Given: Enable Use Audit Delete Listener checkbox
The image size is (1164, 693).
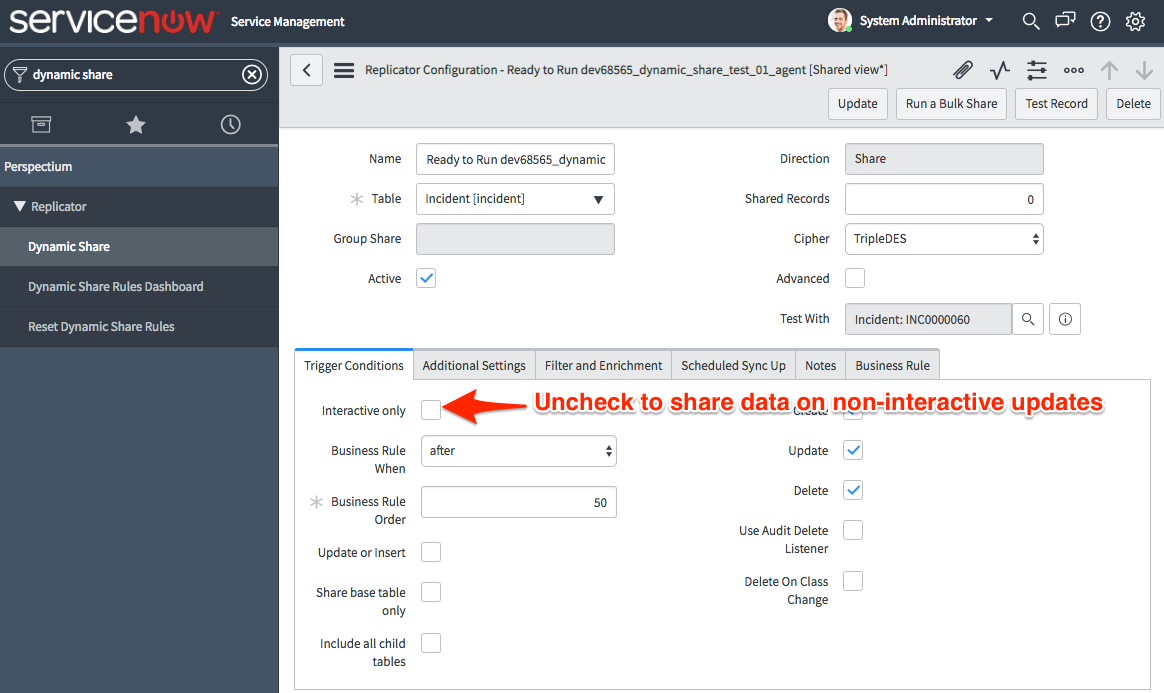Looking at the screenshot, I should pyautogui.click(x=853, y=531).
